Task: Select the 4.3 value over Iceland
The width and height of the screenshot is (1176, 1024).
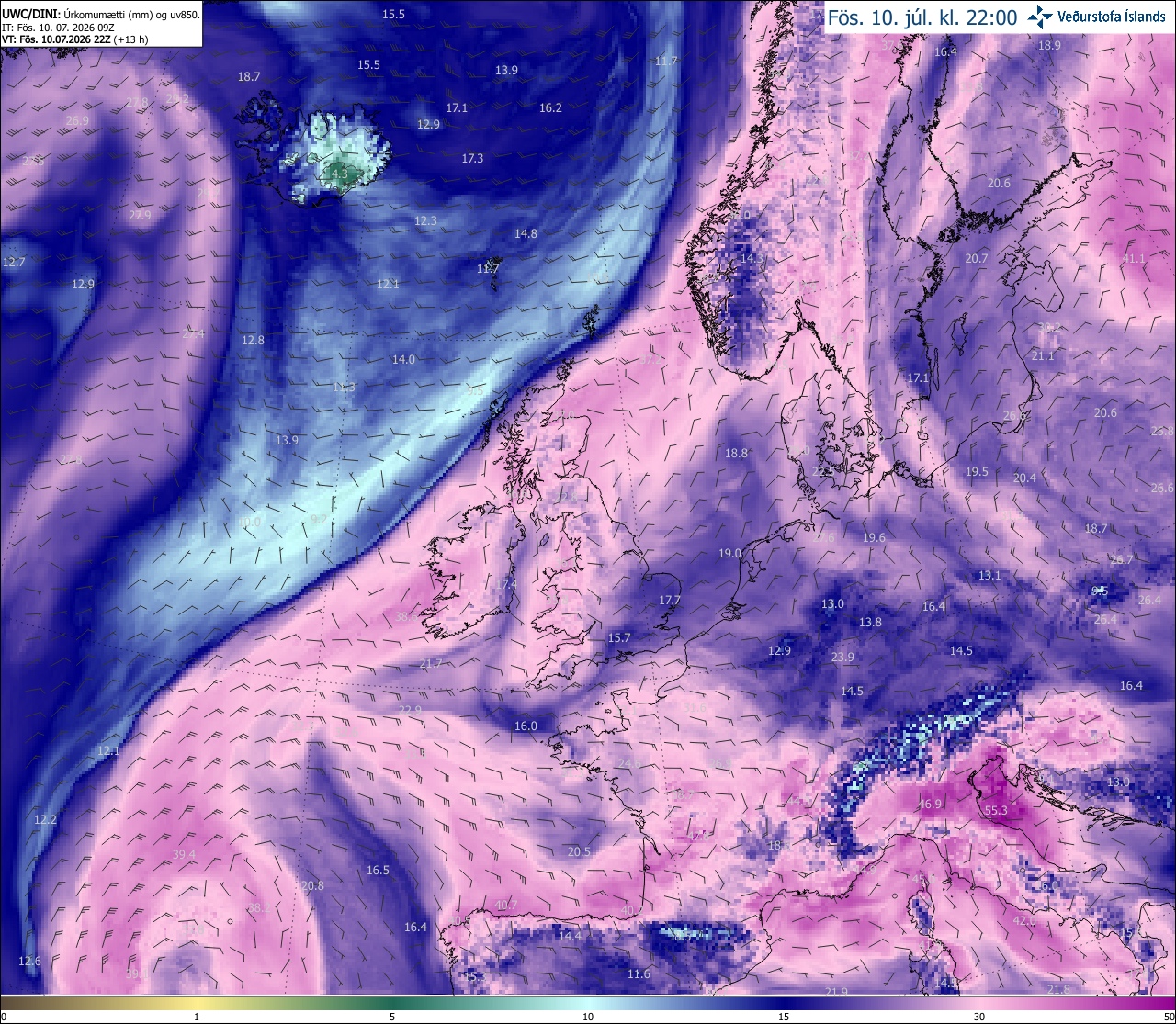Action: (339, 173)
